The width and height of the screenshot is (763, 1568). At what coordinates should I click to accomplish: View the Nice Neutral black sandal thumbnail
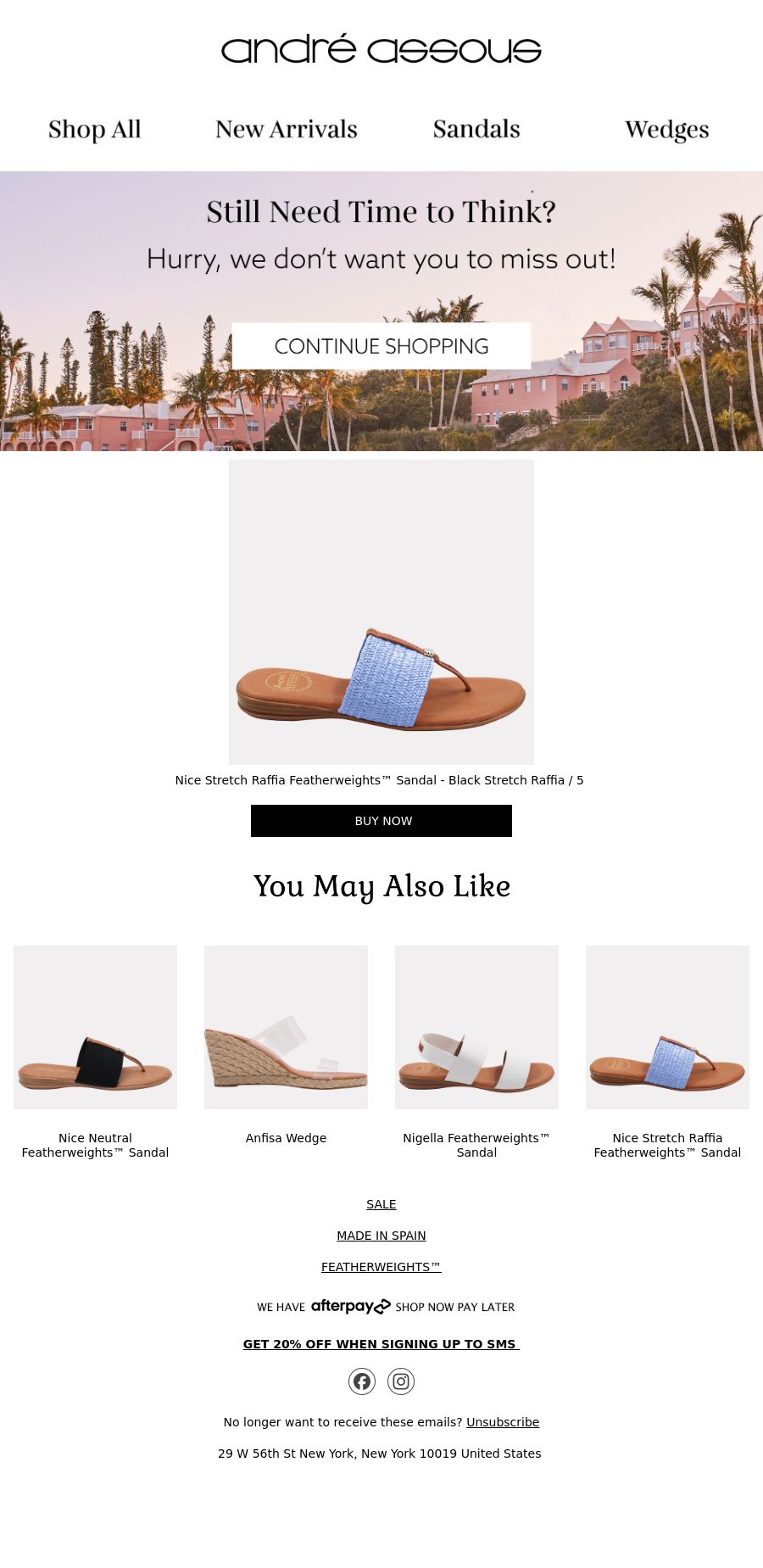pos(95,1027)
